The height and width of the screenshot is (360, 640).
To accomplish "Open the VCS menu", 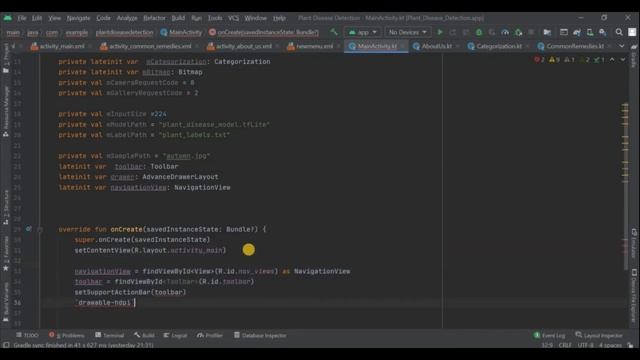I will 233,18.
